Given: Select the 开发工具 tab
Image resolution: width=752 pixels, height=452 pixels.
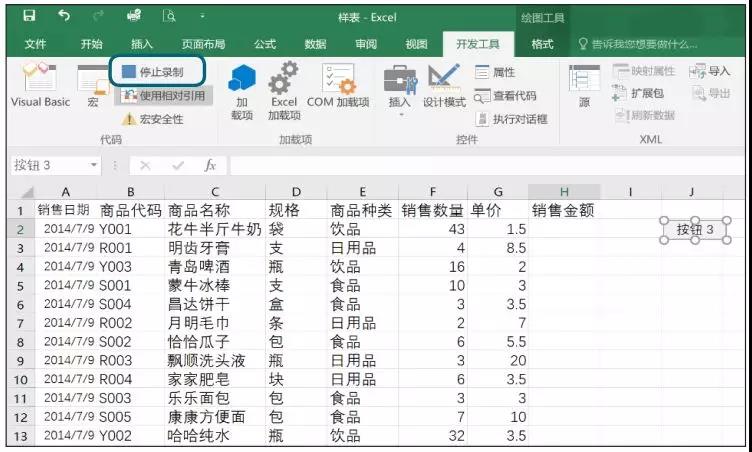Looking at the screenshot, I should (478, 44).
